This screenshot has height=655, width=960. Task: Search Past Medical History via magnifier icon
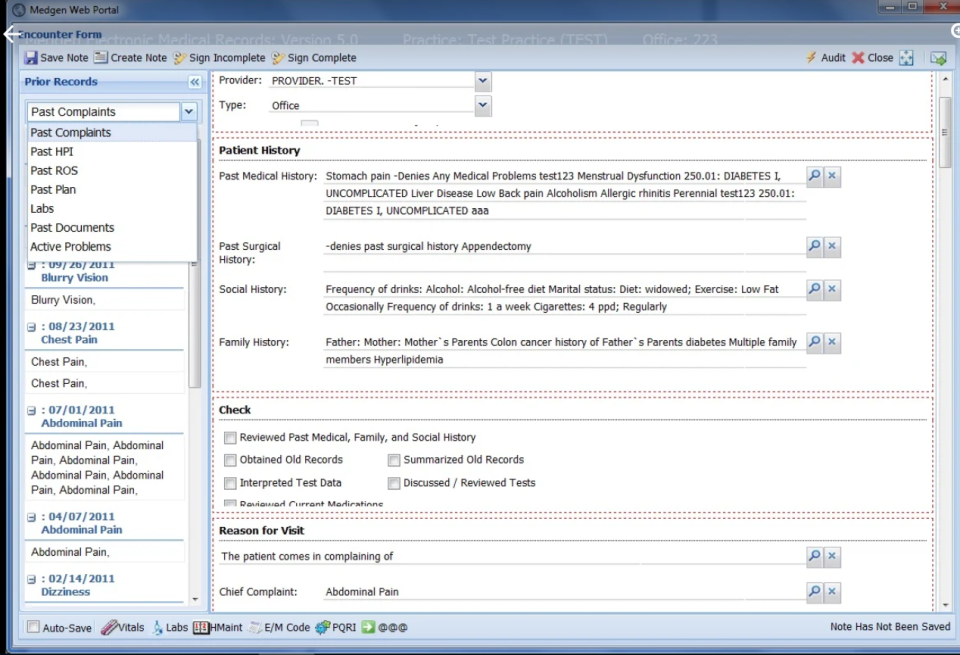[x=813, y=175]
